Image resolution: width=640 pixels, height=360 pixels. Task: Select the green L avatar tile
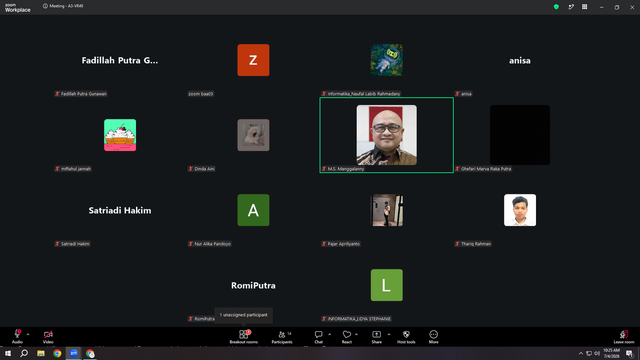[x=387, y=285]
